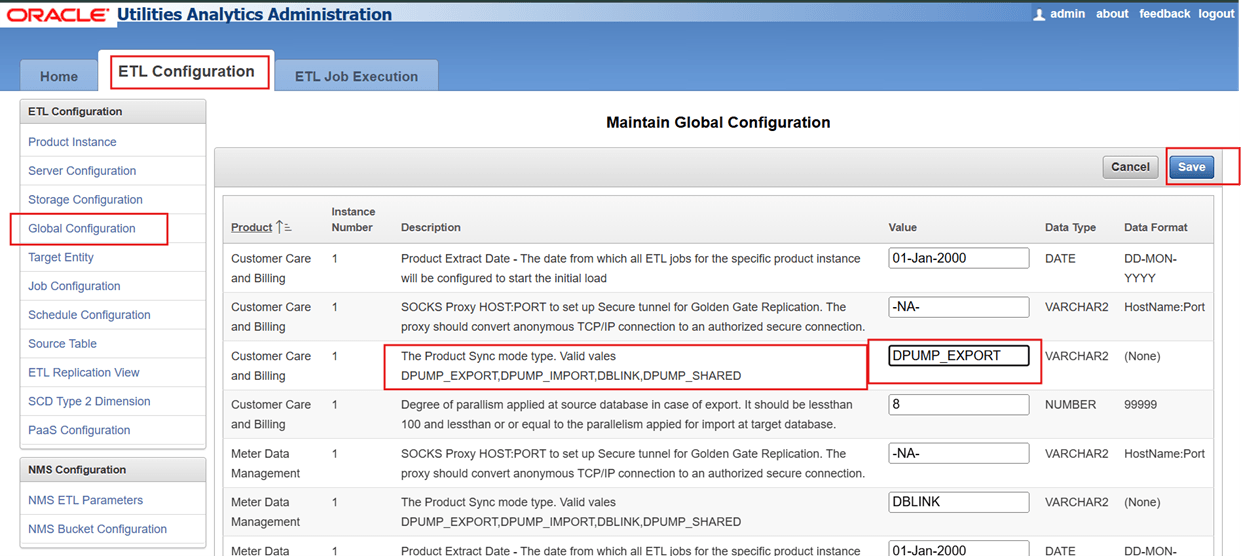1241x556 pixels.
Task: Click the Product column sort arrow icon
Action: point(284,228)
